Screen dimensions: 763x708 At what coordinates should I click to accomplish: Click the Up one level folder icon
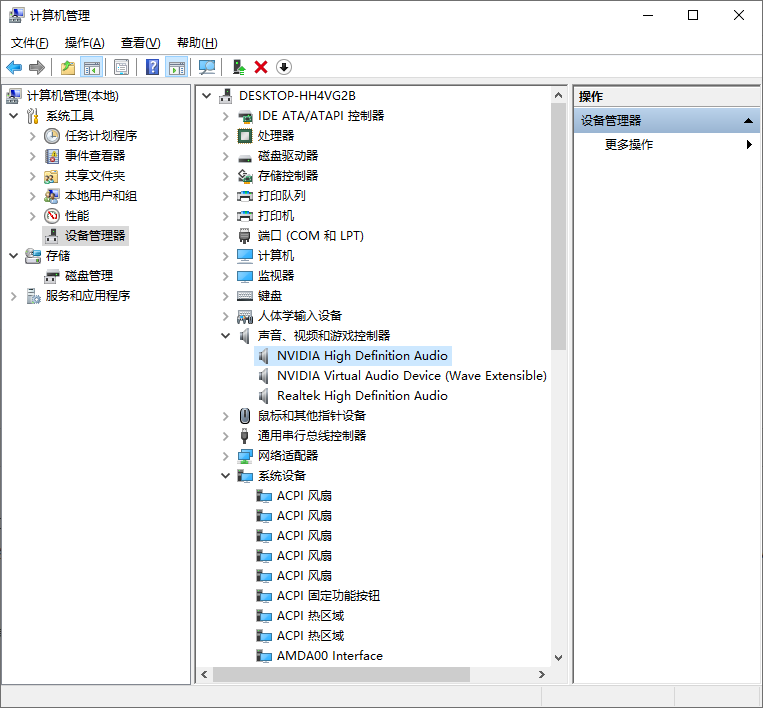(68, 67)
